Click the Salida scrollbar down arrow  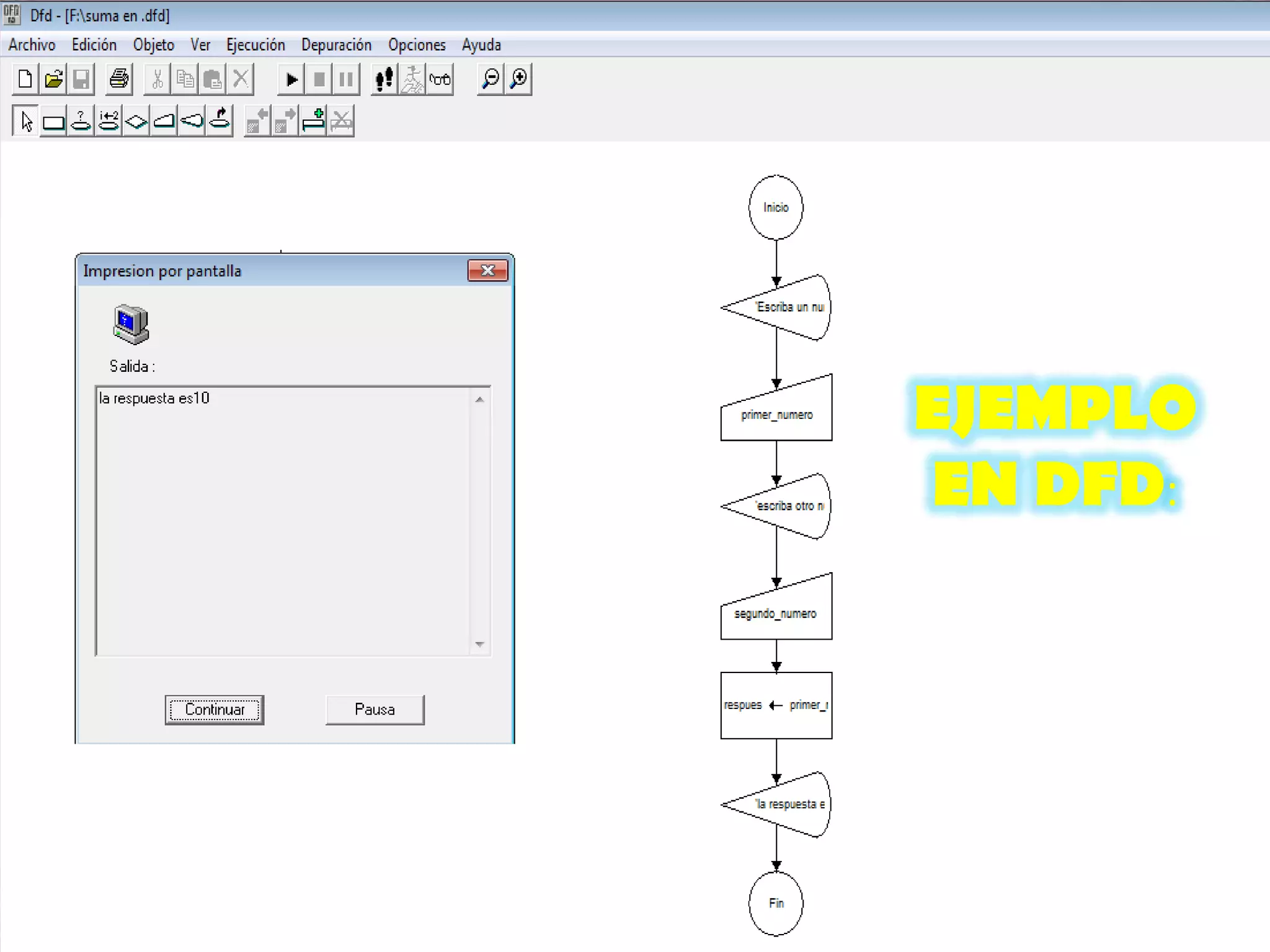click(x=479, y=645)
